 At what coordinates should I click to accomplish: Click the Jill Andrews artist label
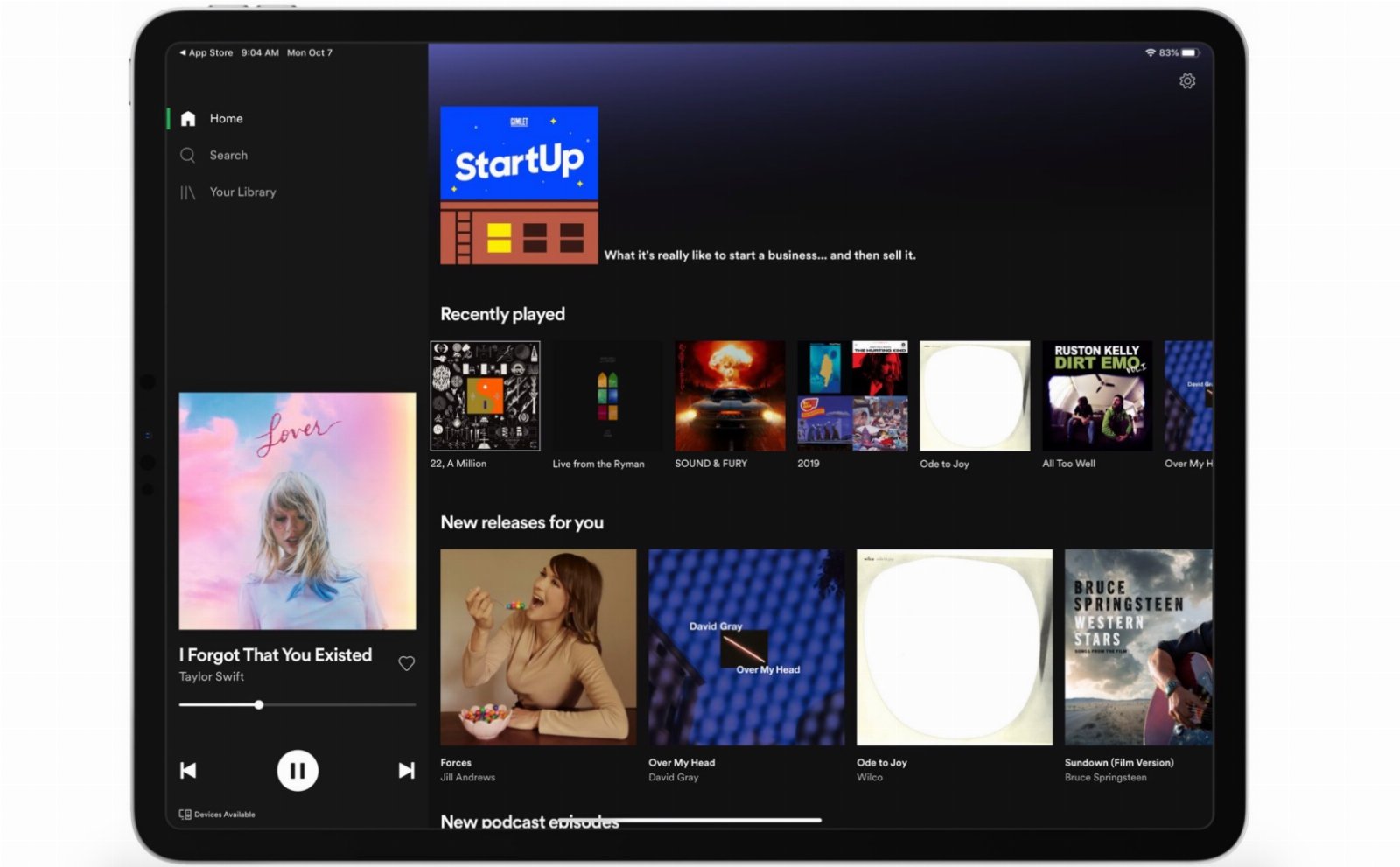tap(467, 778)
